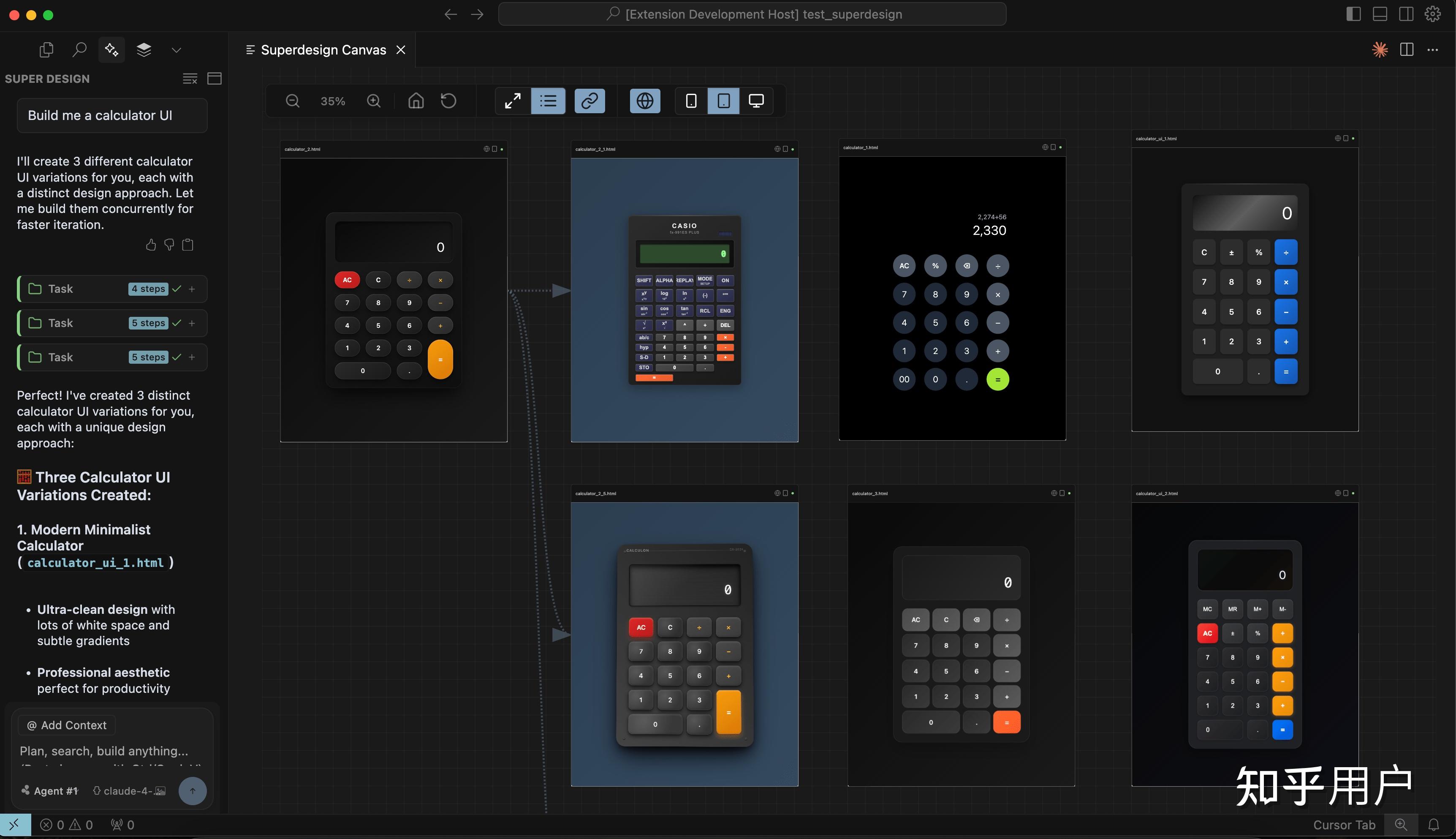The image size is (1456, 839).
Task: Click the device icon on calculator_ui_1.html frame
Action: point(1345,138)
